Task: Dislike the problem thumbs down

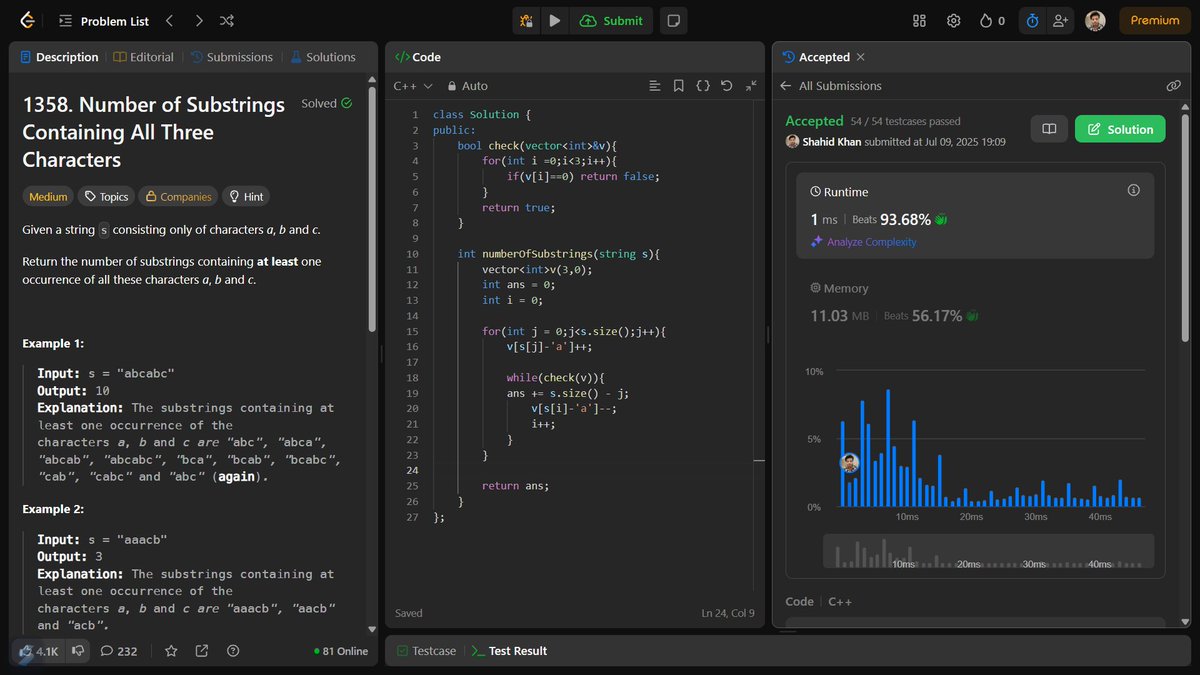Action: coord(78,651)
